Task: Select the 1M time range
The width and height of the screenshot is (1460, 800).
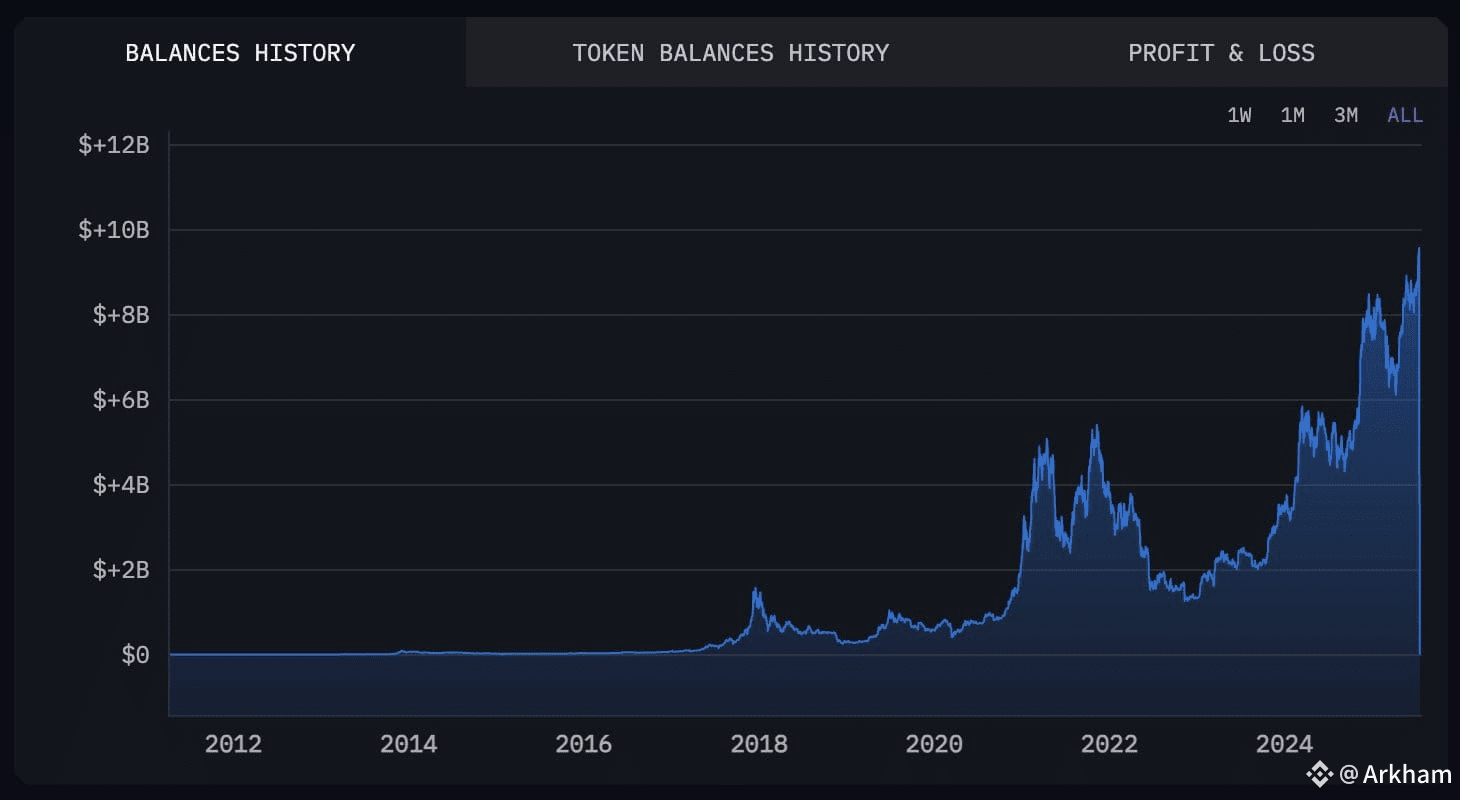Action: 1292,115
